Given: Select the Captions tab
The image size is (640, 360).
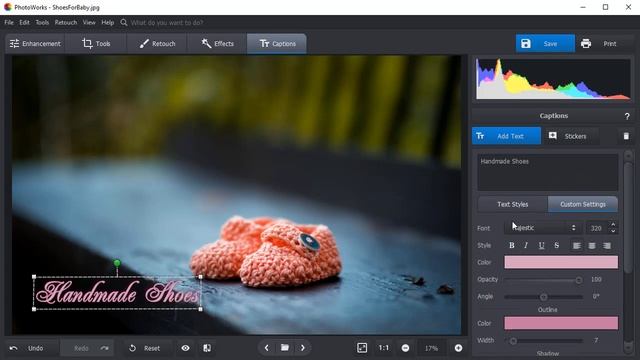Looking at the screenshot, I should click(x=277, y=44).
